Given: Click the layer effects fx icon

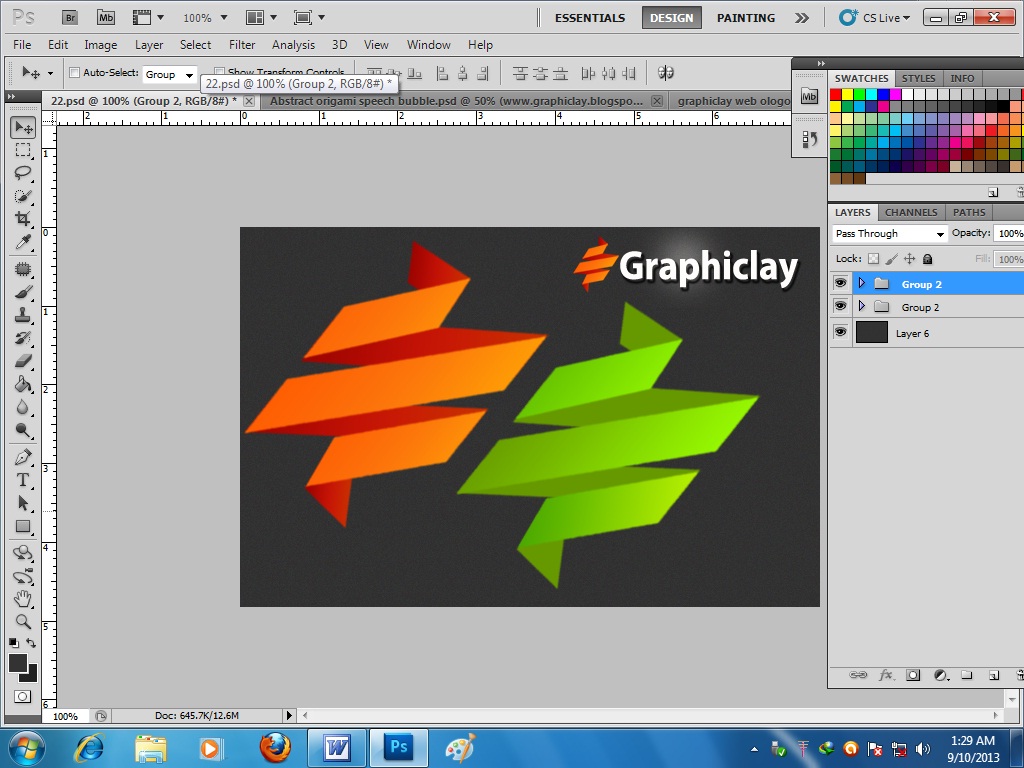Looking at the screenshot, I should click(x=886, y=676).
